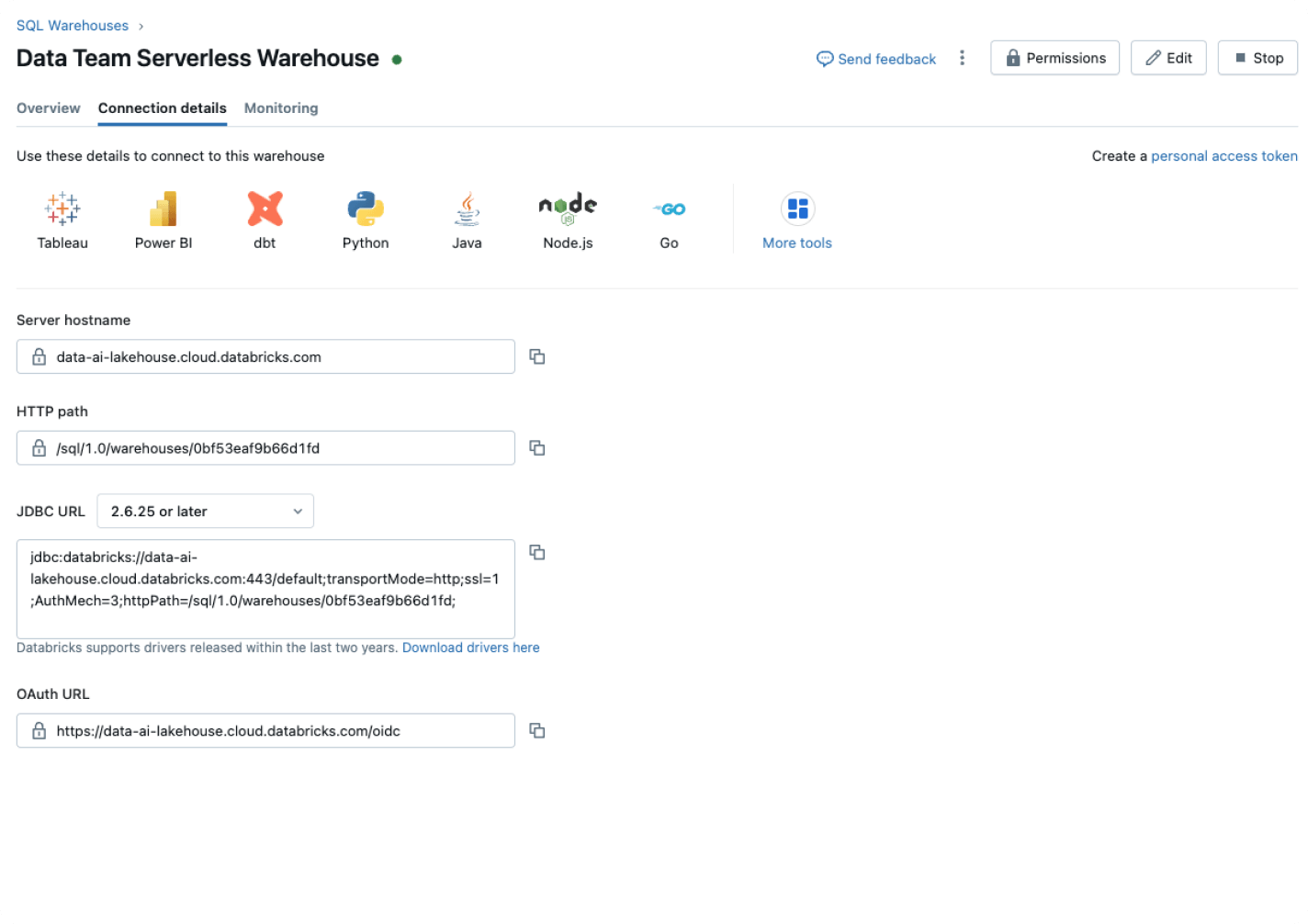This screenshot has width=1308, height=924.
Task: Copy the OAuth URL value
Action: click(537, 731)
